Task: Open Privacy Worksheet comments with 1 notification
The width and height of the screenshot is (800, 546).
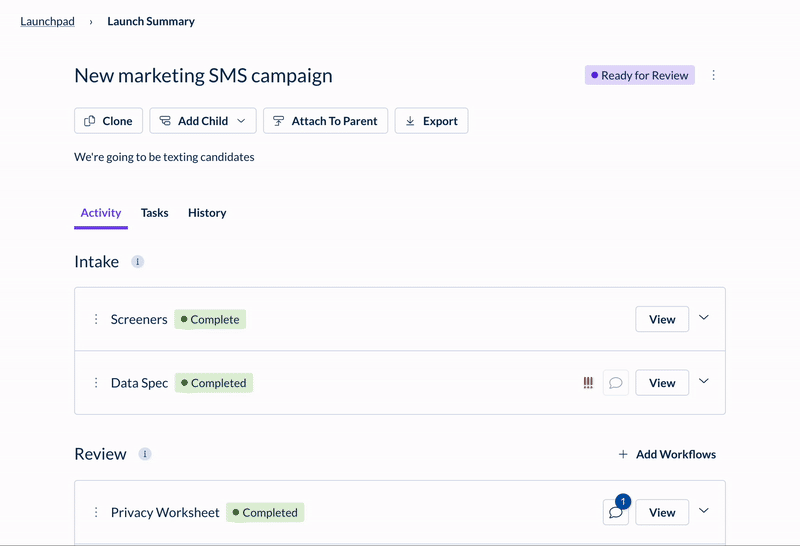Action: (x=616, y=512)
